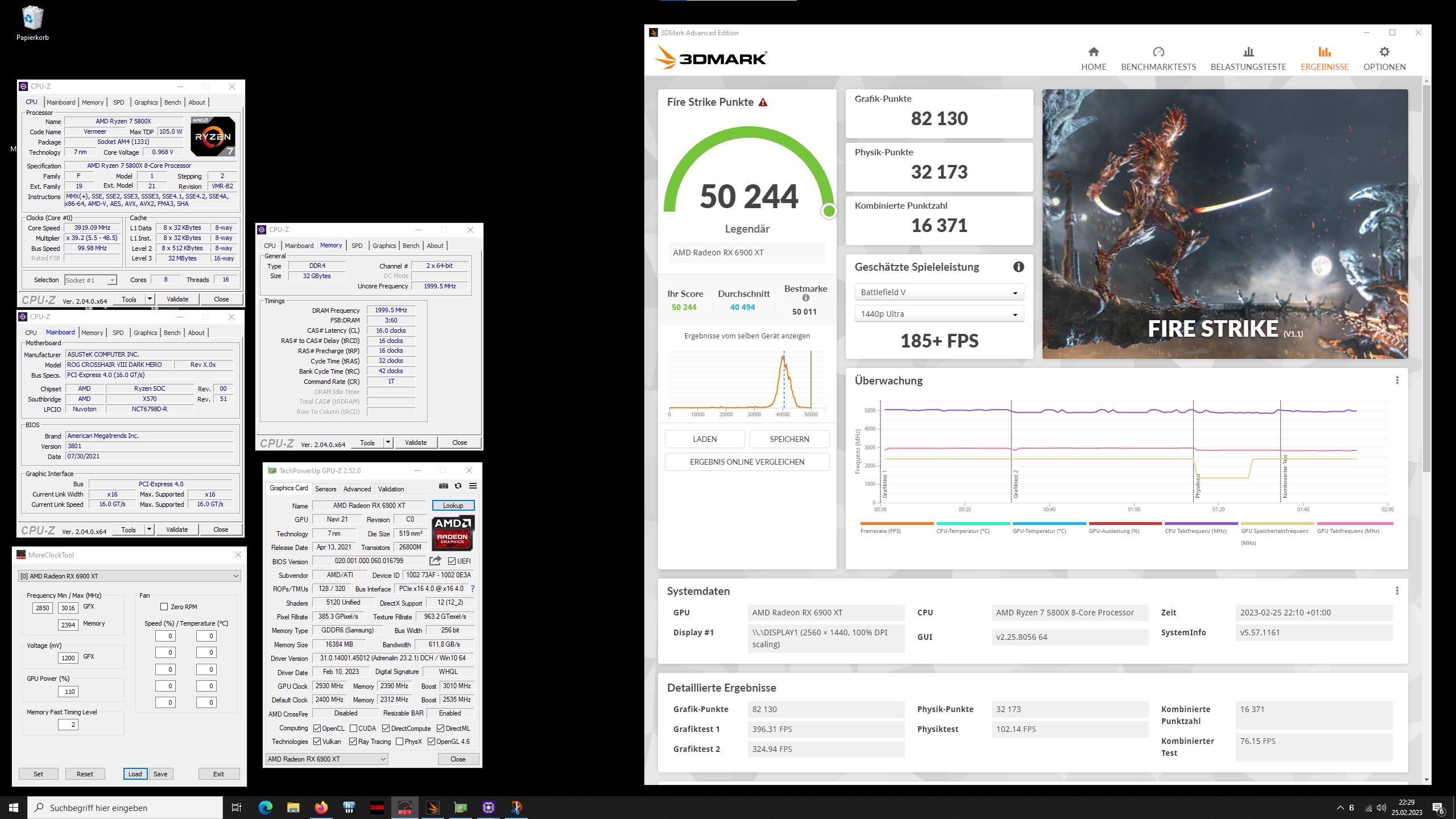Toggle the Zero RPM checkbox in MoreClockTool
The height and width of the screenshot is (819, 1456).
tap(164, 607)
